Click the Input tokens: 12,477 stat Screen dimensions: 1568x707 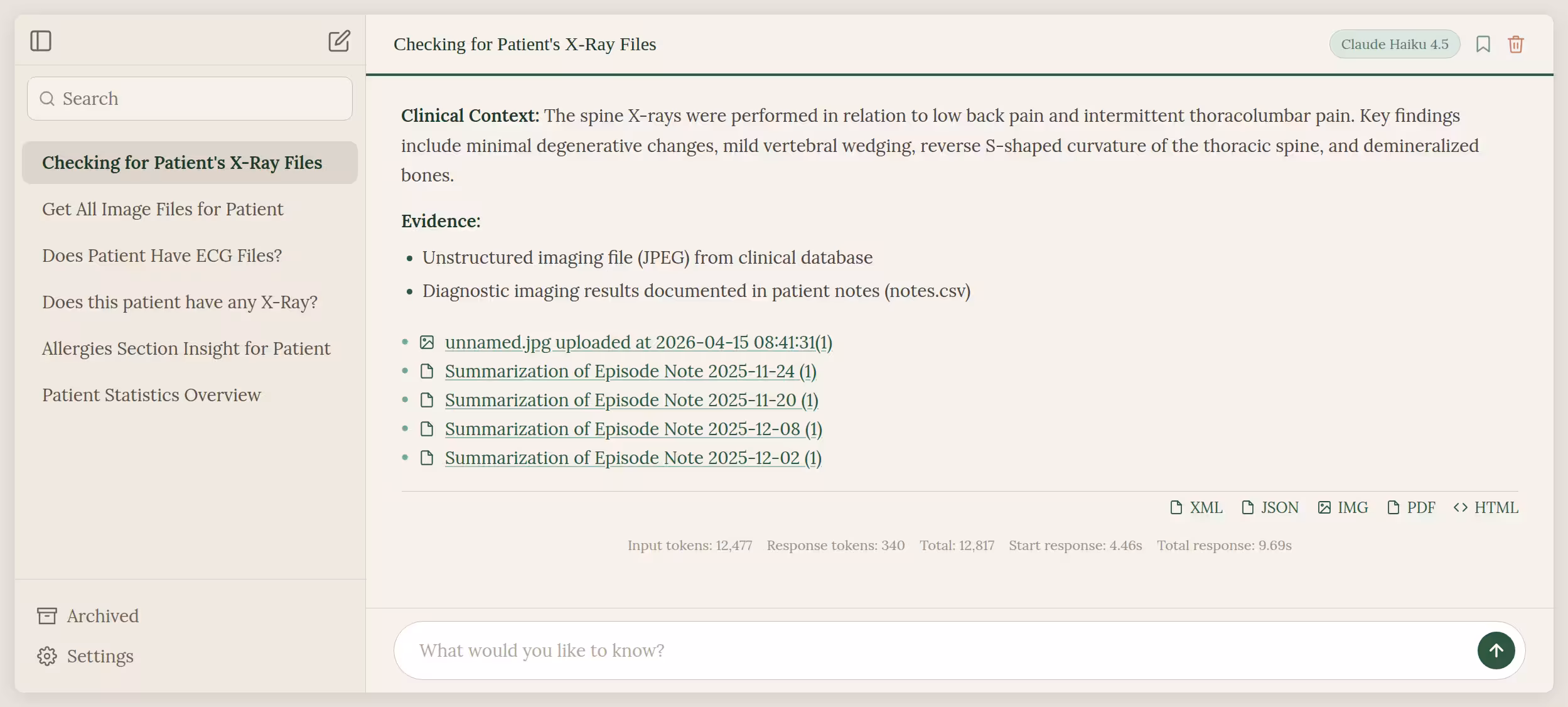pyautogui.click(x=690, y=545)
